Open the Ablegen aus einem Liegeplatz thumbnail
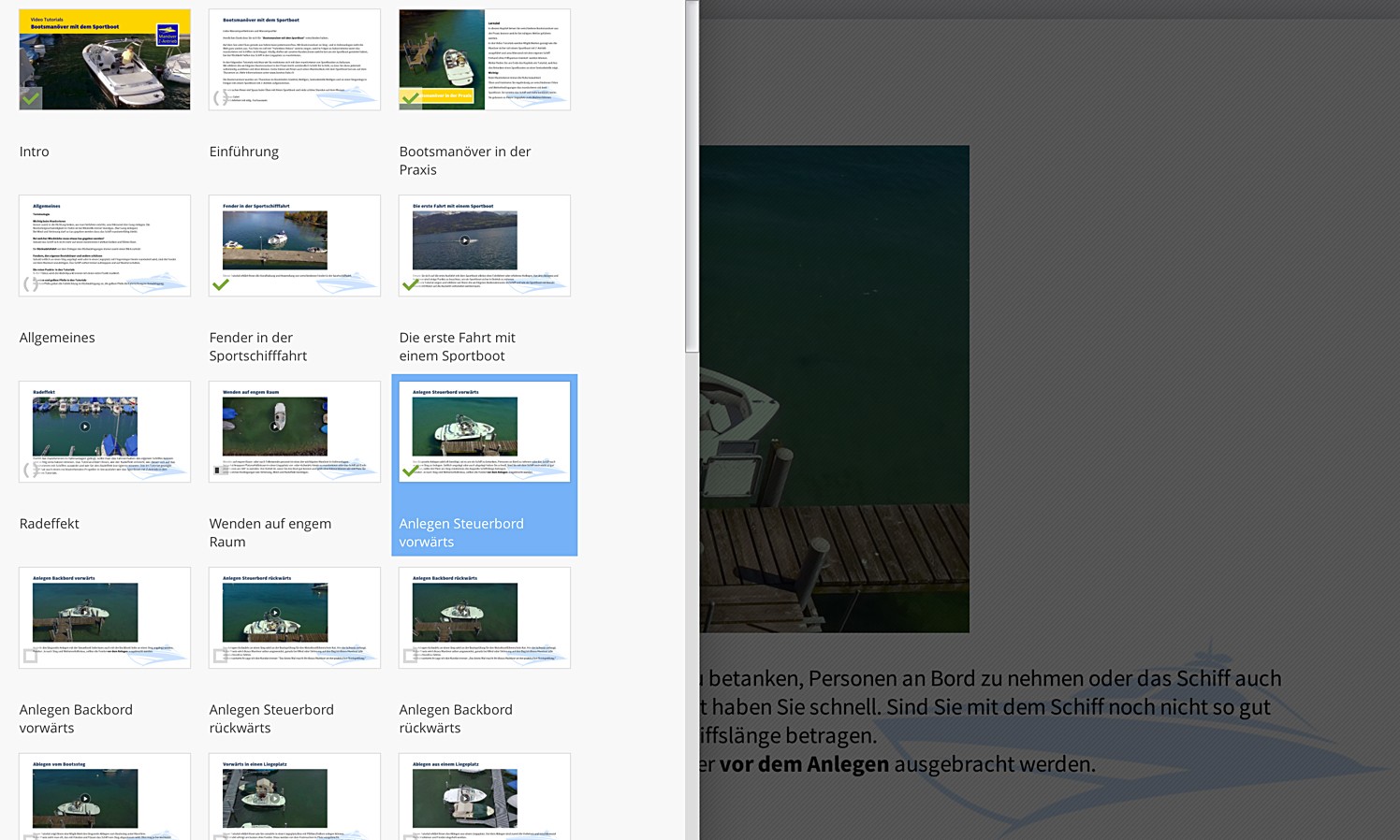Image resolution: width=1400 pixels, height=840 pixels. 485,796
